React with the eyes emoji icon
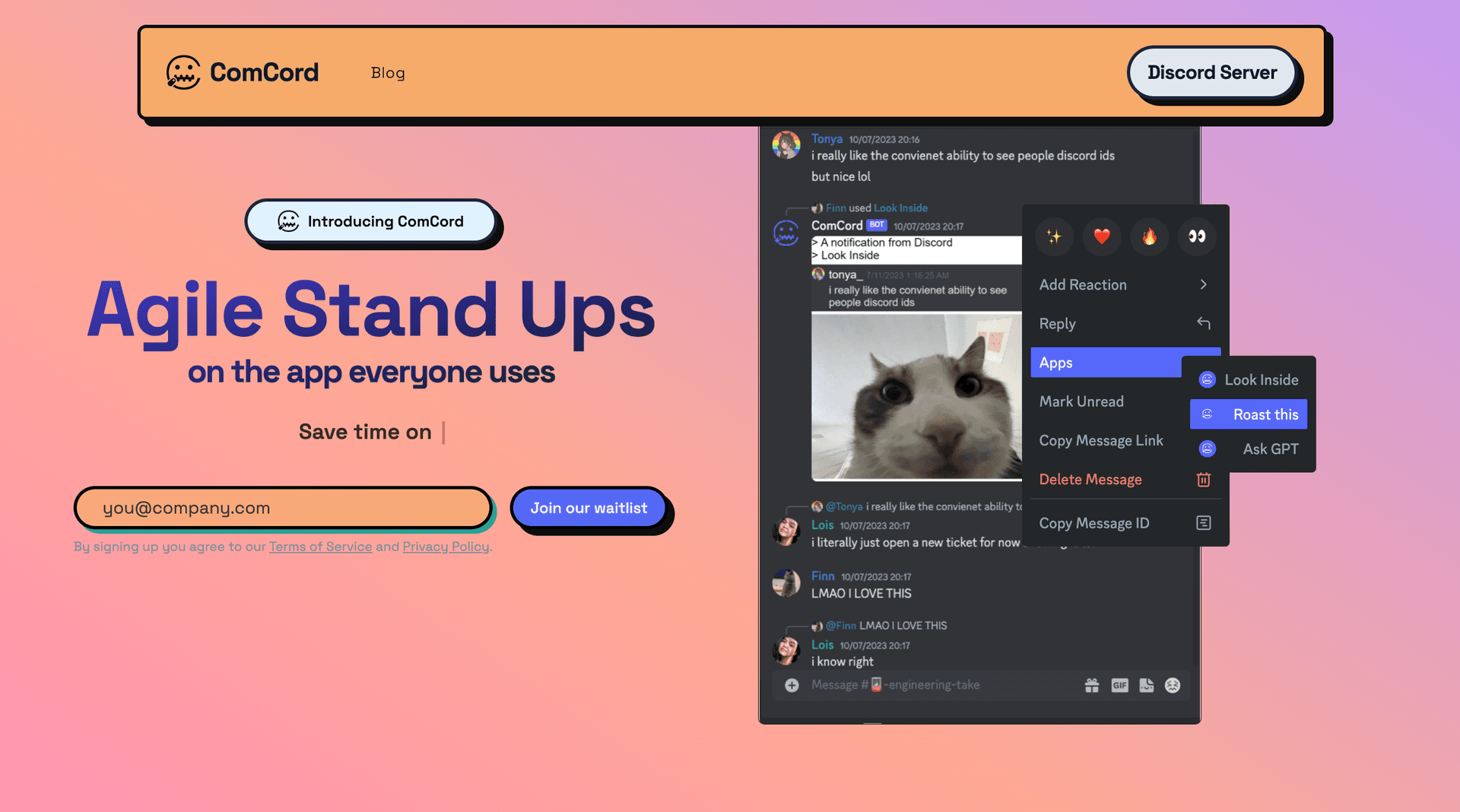This screenshot has width=1460, height=812. 1197,236
